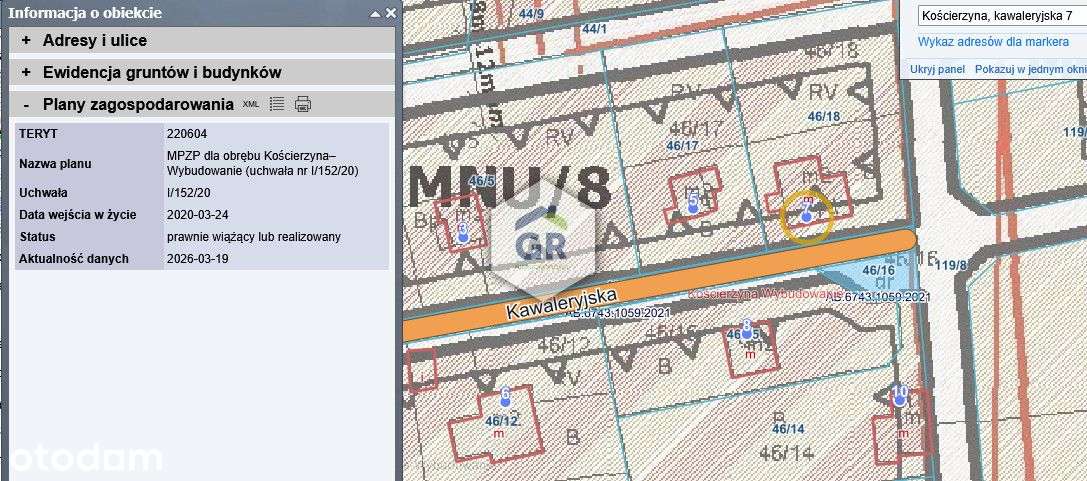Click Status value prawnie wiążący lub realizowany
The height and width of the screenshot is (481, 1087).
pos(254,237)
